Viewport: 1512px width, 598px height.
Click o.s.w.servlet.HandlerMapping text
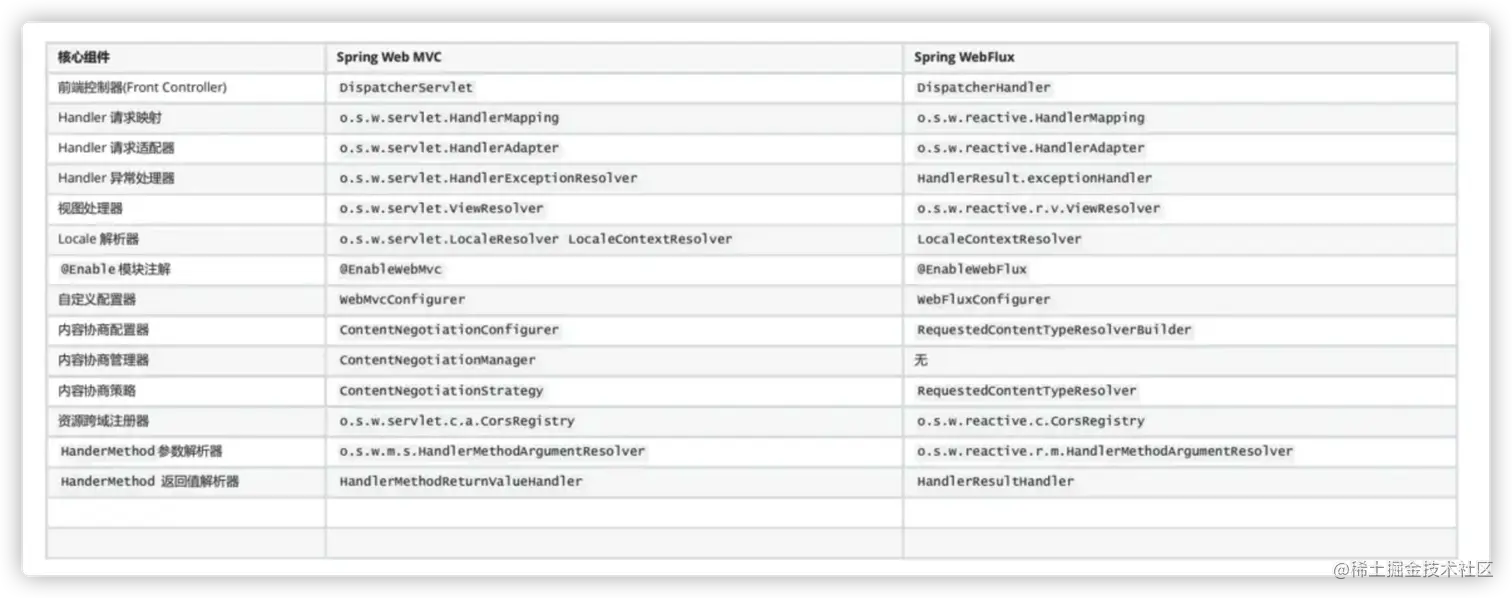(449, 118)
